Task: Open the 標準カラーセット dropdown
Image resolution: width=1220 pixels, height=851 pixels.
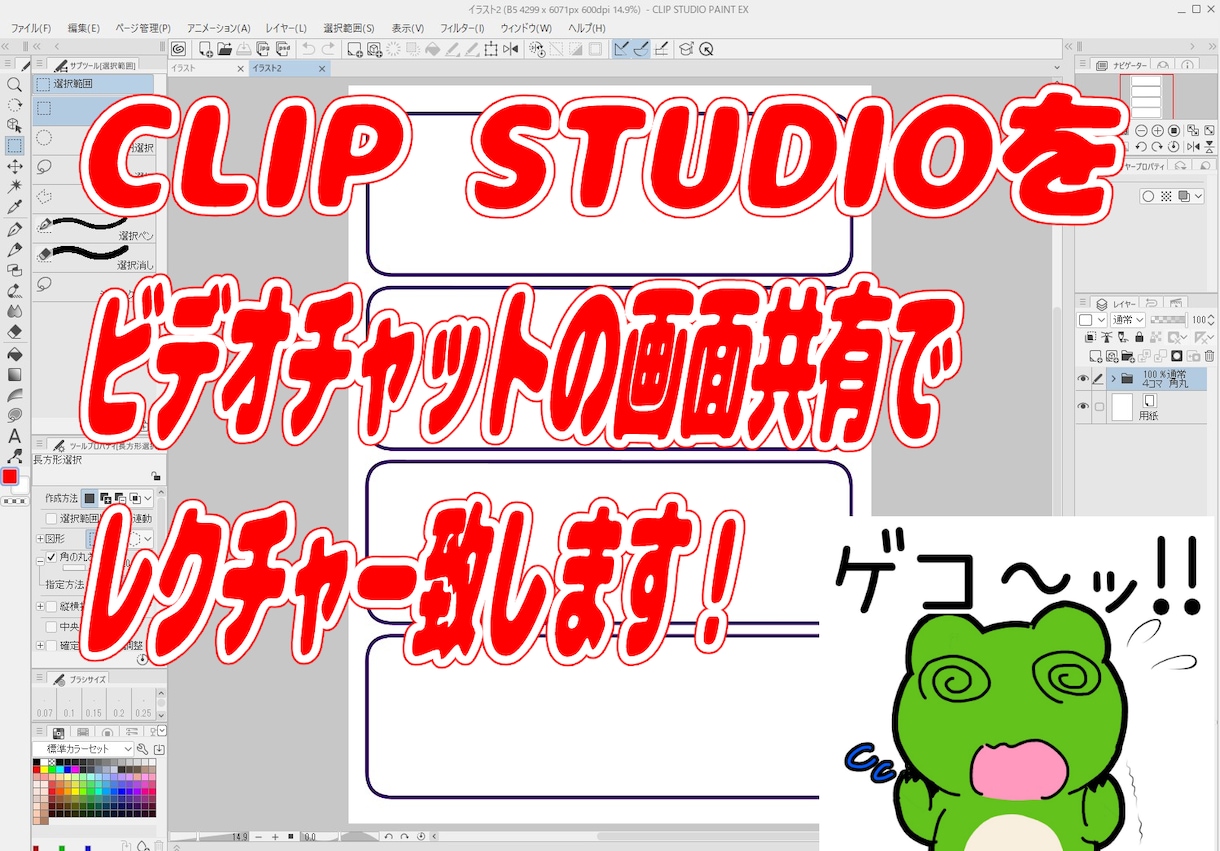Action: [x=83, y=749]
